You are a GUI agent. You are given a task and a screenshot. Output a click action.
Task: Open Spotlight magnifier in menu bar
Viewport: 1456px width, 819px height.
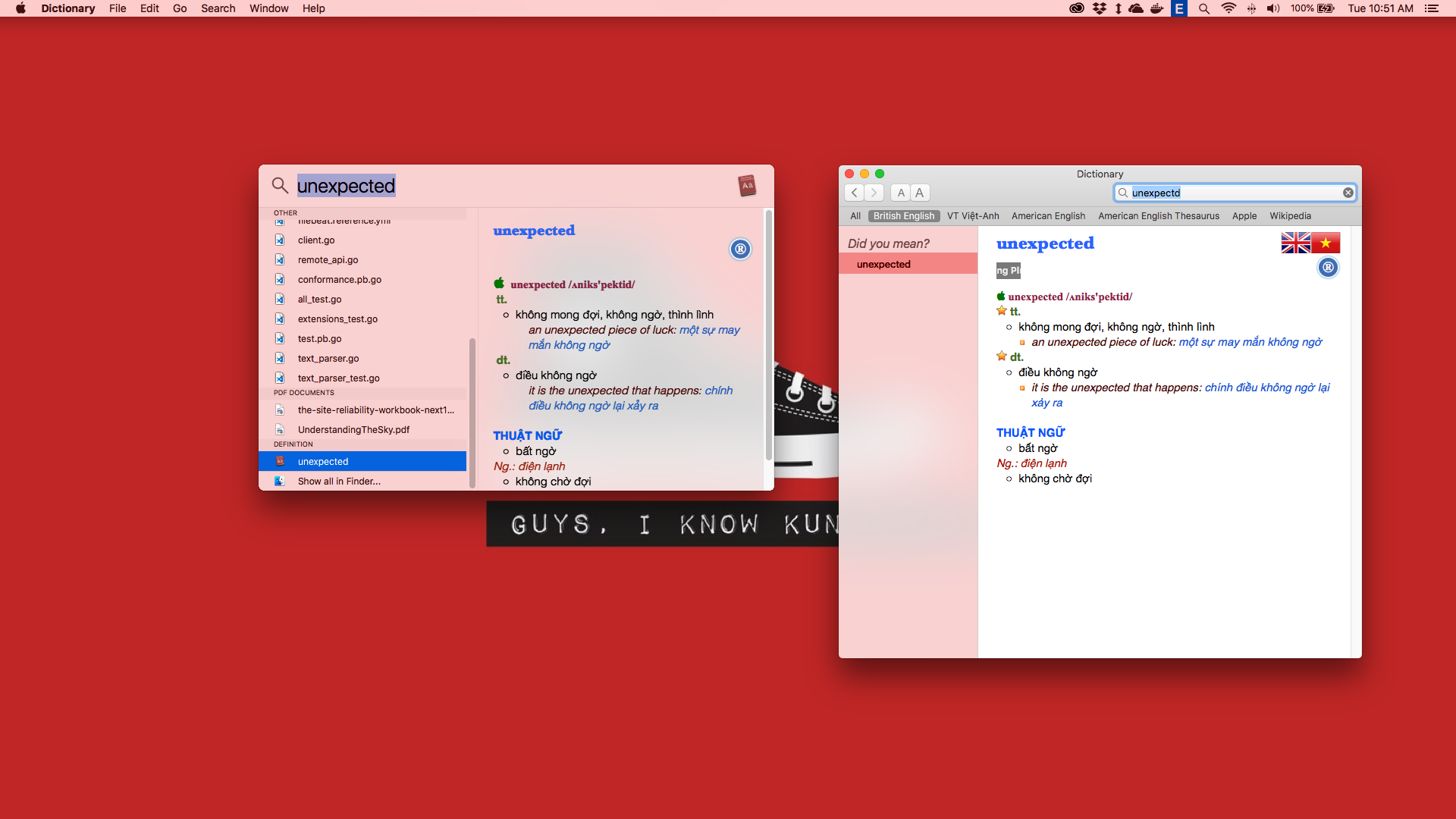tap(1203, 8)
